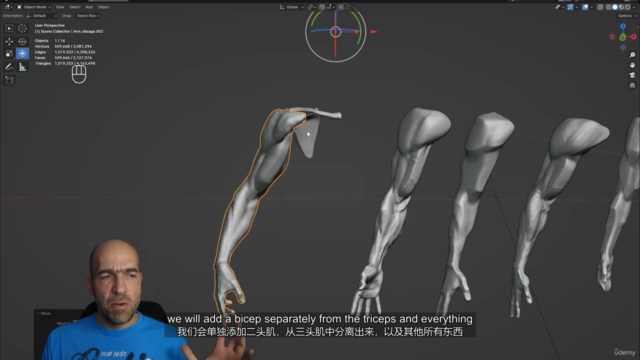Choose the Add Cube tool
Image resolution: width=640 pixels, height=360 pixels.
click(9, 80)
